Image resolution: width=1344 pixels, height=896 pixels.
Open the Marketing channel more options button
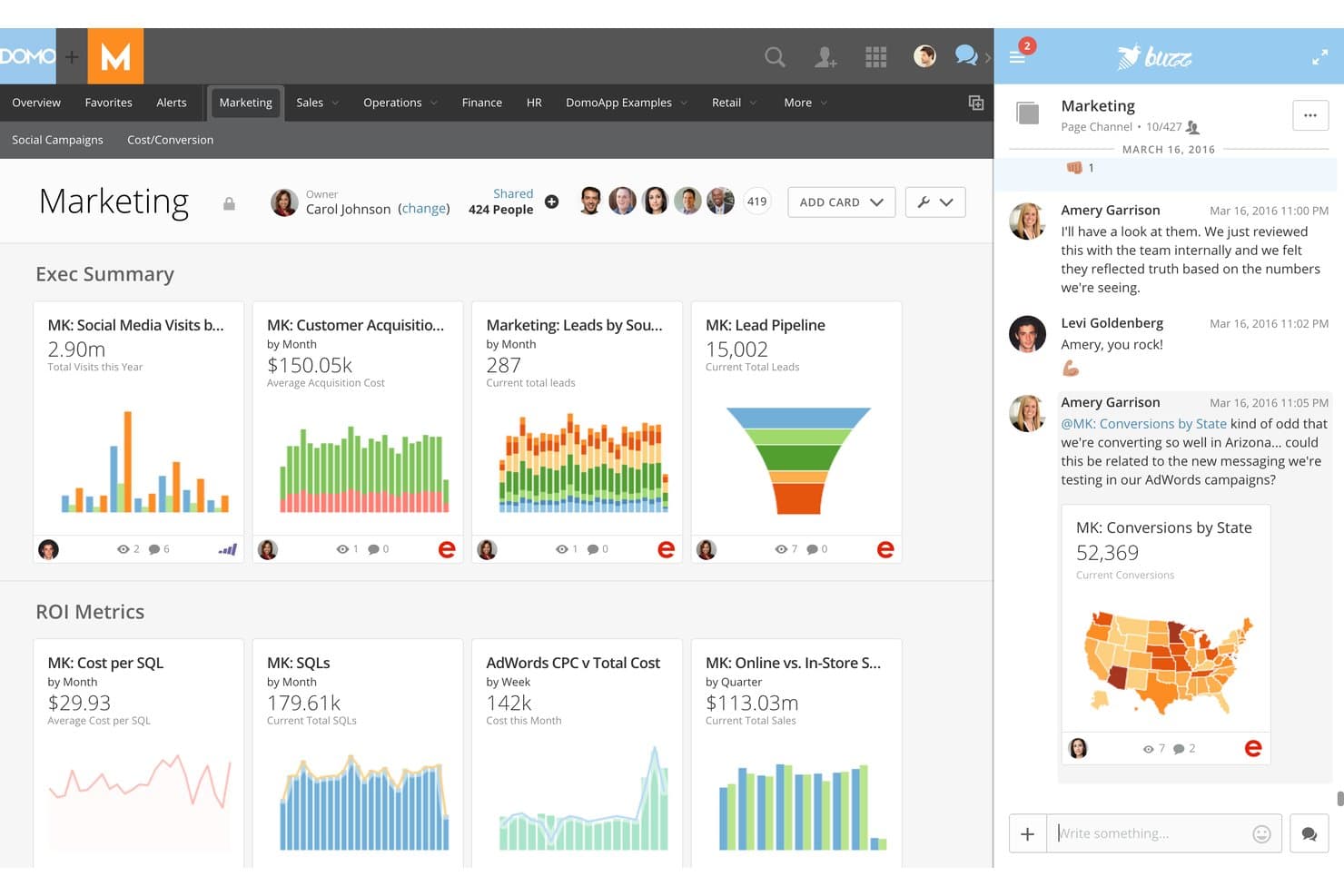tap(1310, 115)
